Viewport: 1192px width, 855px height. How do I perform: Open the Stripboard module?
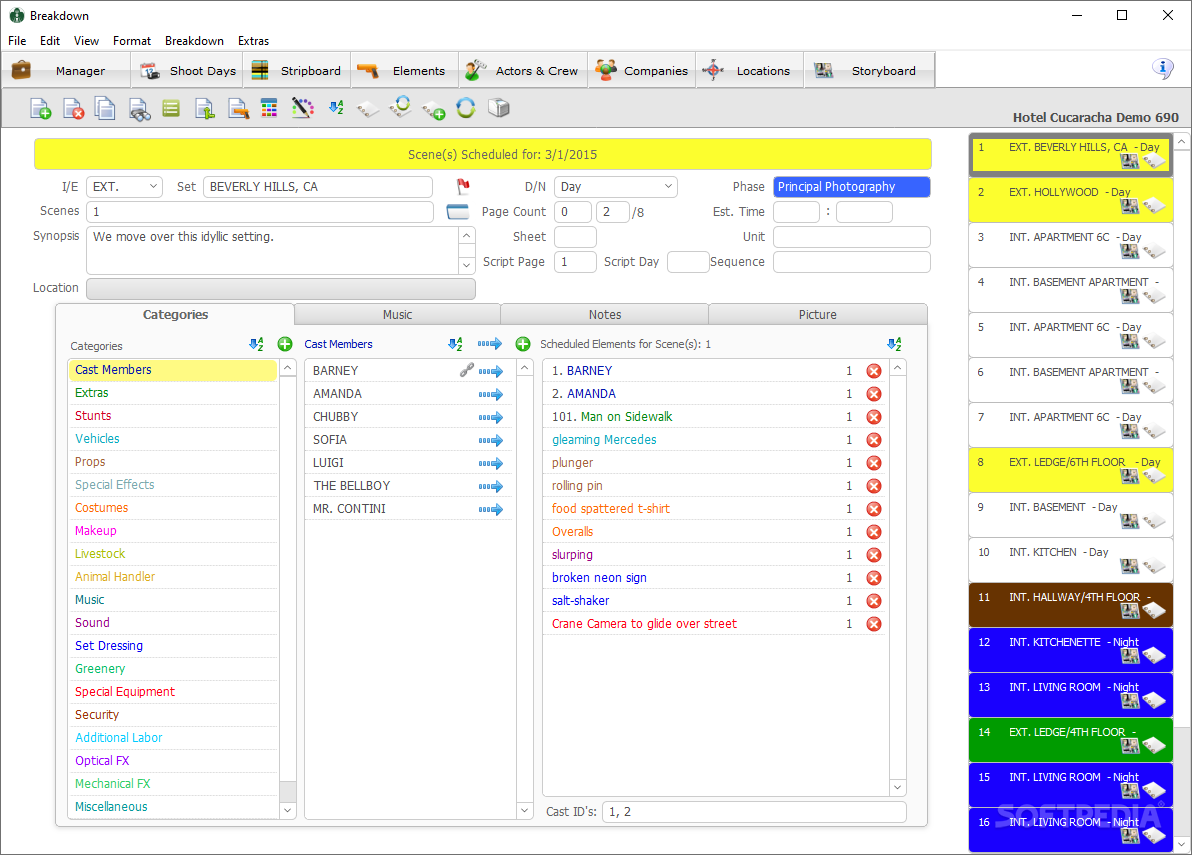(297, 71)
